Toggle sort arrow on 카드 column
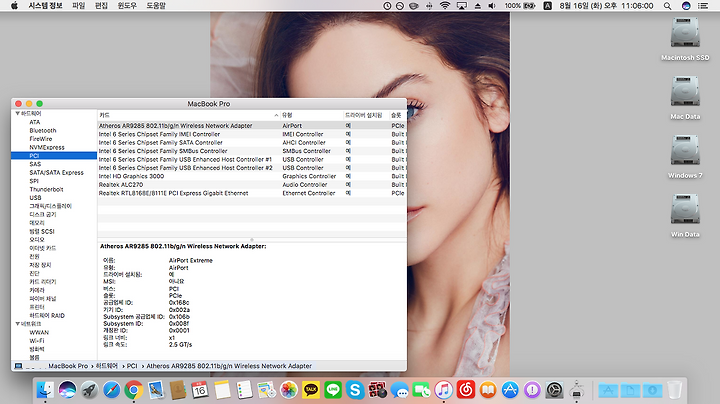The width and height of the screenshot is (720, 404). (x=276, y=115)
